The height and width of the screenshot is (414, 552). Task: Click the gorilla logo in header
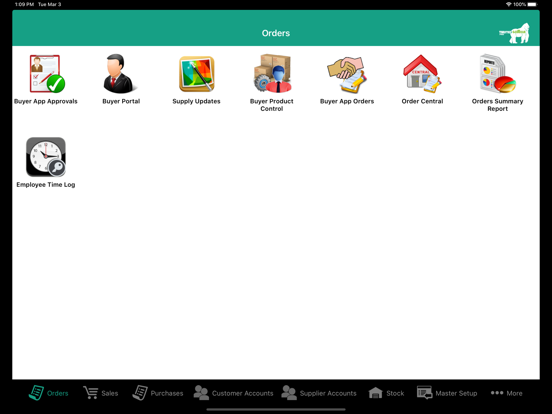(515, 33)
